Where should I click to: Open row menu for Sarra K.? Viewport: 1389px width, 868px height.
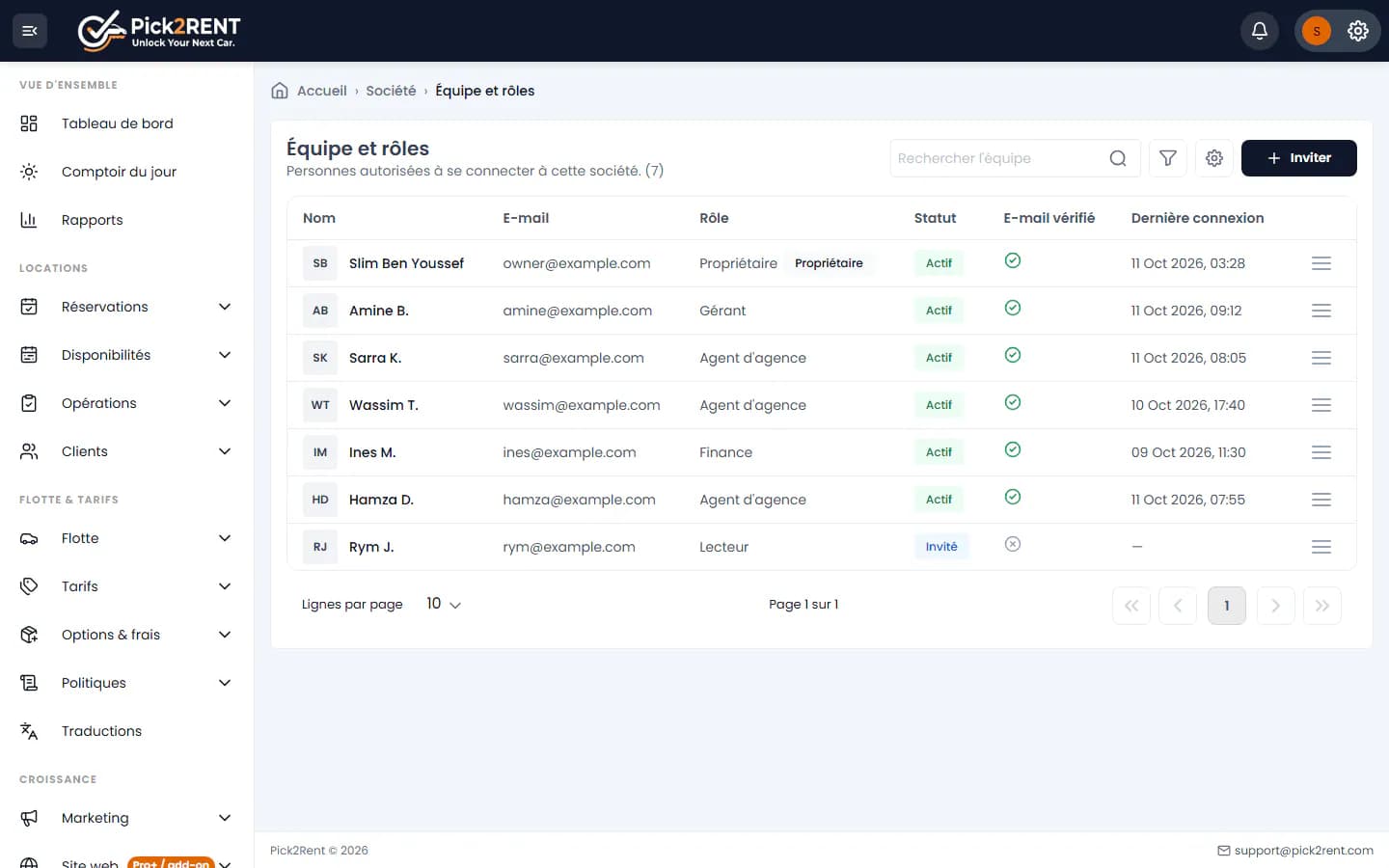(x=1321, y=358)
